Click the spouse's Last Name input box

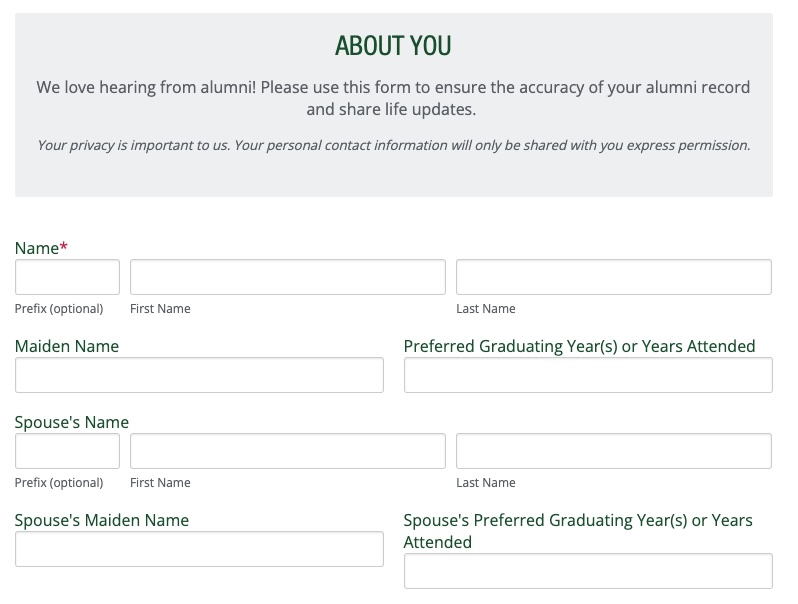613,451
